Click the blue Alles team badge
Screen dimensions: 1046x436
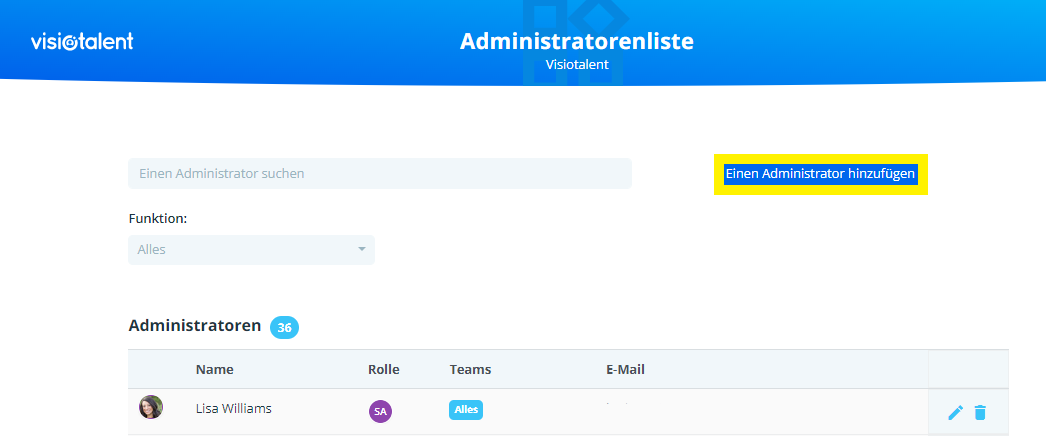[x=466, y=409]
